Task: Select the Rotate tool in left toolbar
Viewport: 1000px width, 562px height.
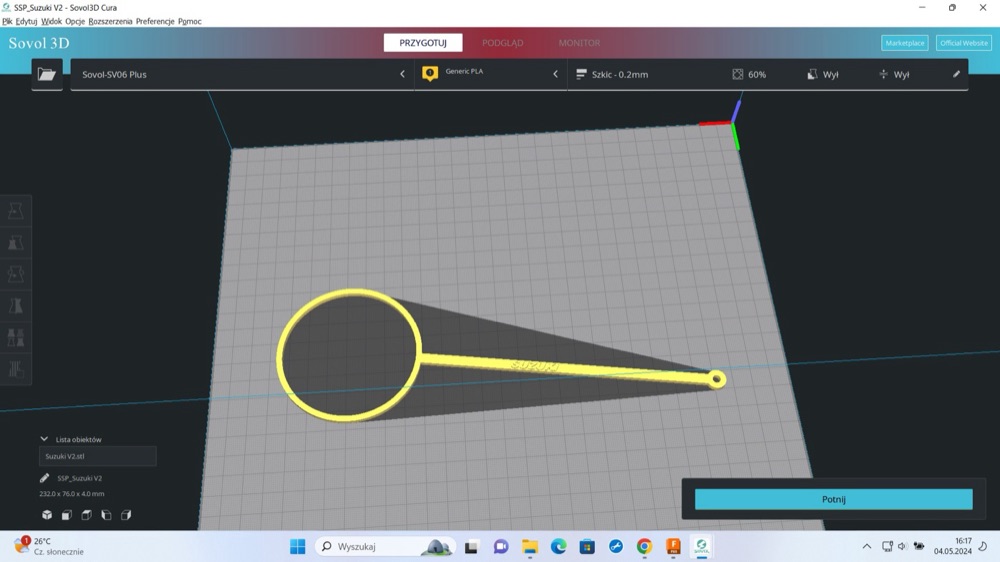Action: tap(16, 274)
